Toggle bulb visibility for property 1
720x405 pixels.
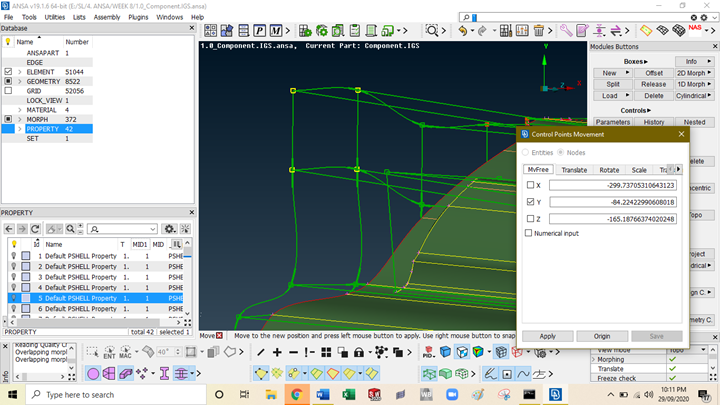tap(14, 256)
